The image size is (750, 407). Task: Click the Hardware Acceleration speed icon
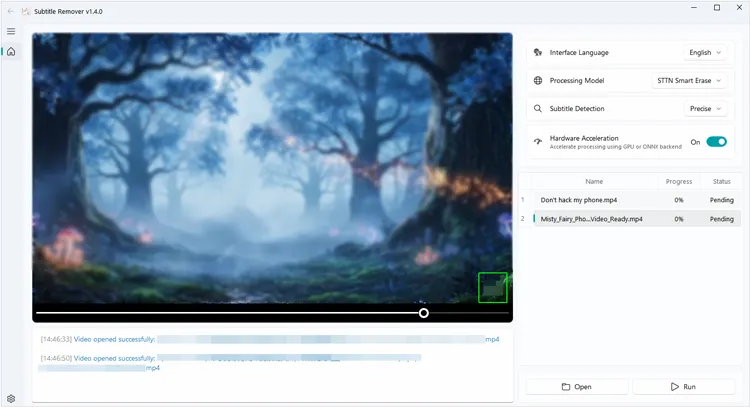pyautogui.click(x=538, y=142)
